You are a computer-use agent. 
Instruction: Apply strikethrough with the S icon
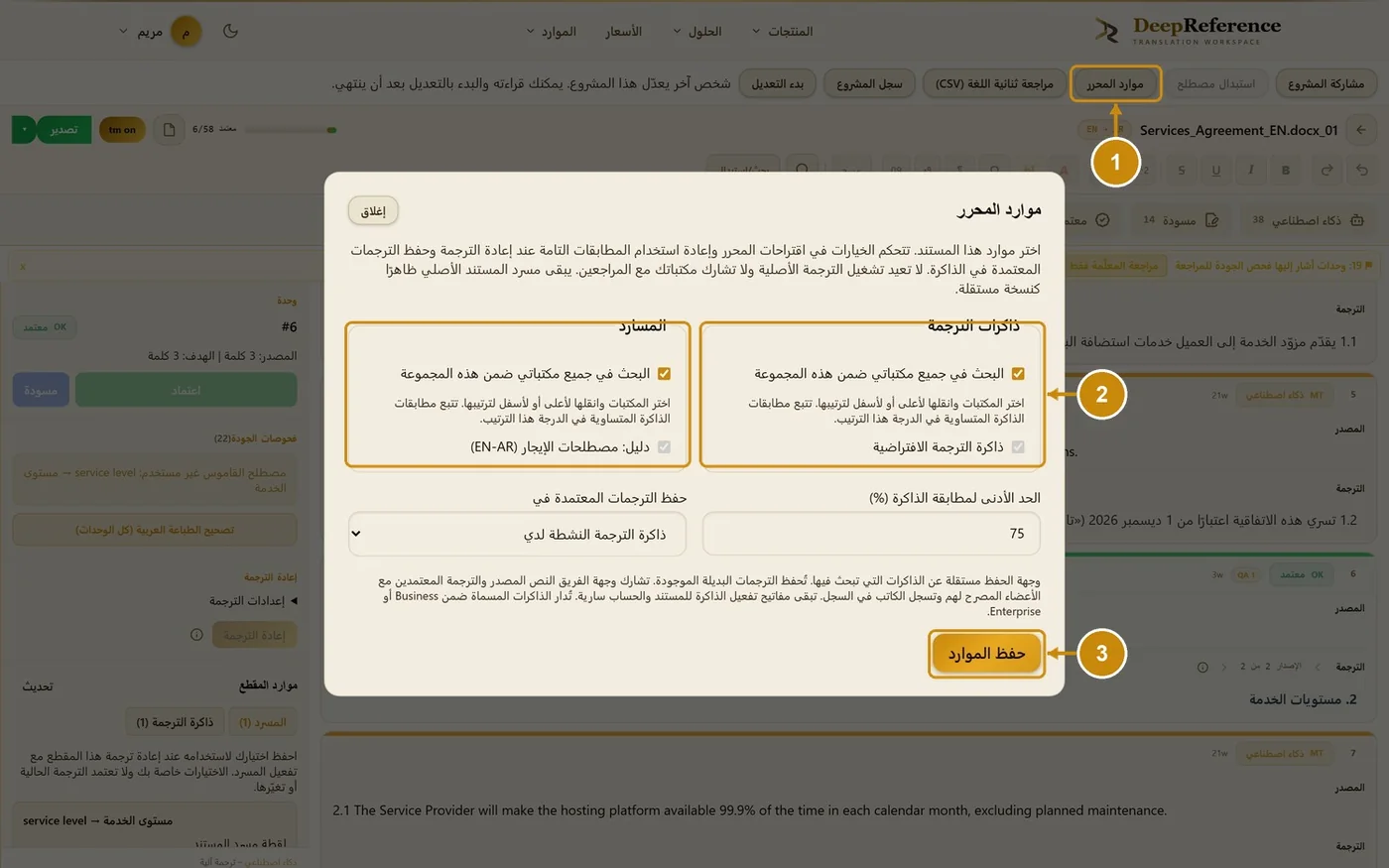[1181, 170]
